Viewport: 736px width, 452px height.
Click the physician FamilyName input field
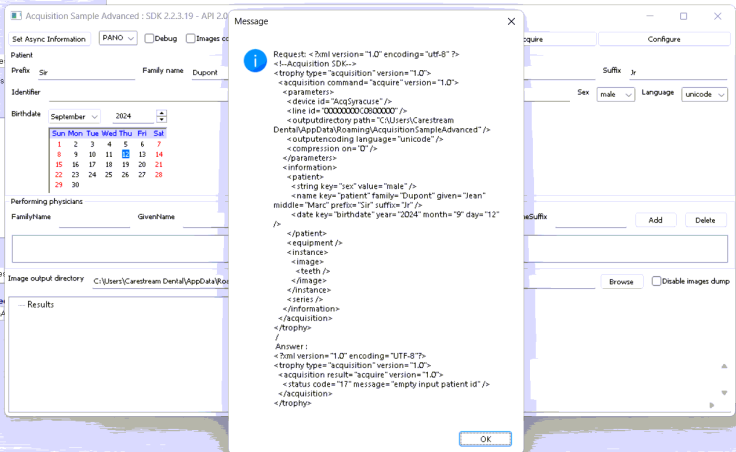pyautogui.click(x=94, y=220)
